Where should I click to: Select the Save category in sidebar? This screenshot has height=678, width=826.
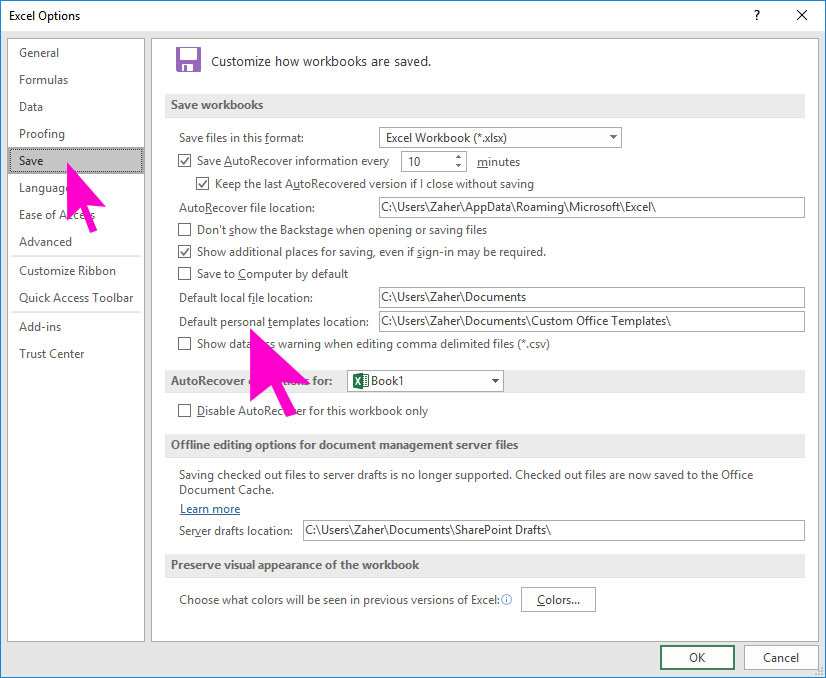tap(76, 161)
